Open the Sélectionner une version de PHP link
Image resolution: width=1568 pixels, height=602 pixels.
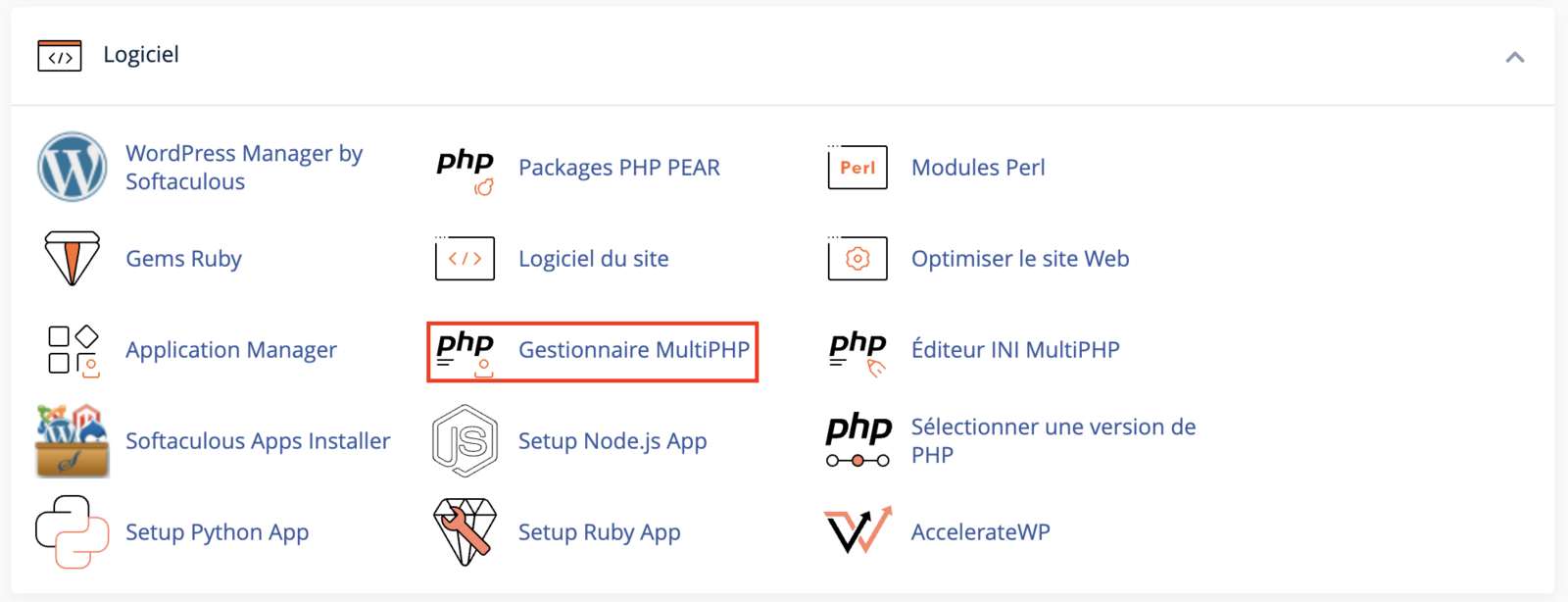click(x=1053, y=441)
